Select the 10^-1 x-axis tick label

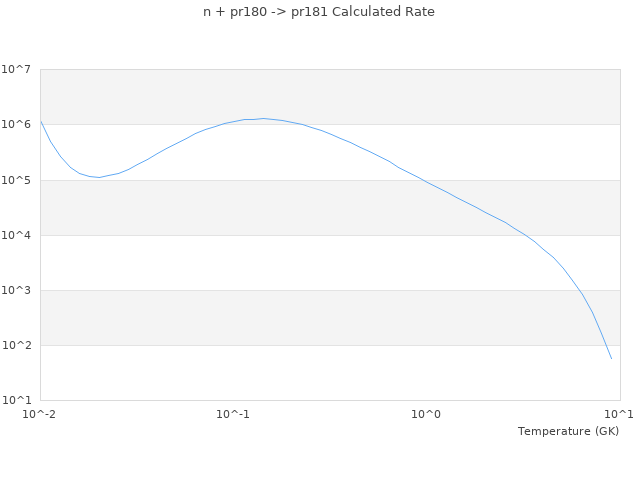pos(233,414)
